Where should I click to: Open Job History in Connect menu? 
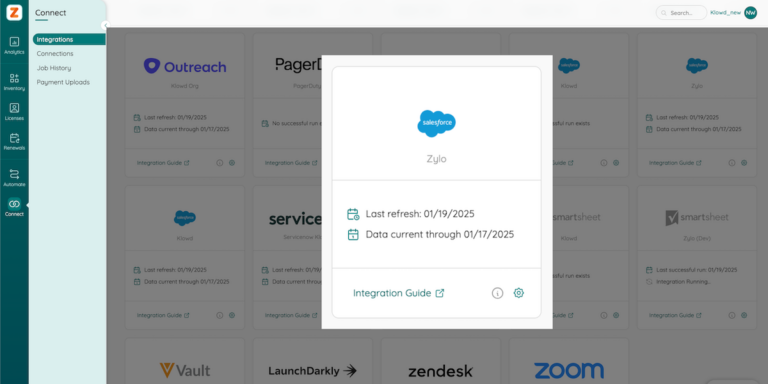(54, 68)
